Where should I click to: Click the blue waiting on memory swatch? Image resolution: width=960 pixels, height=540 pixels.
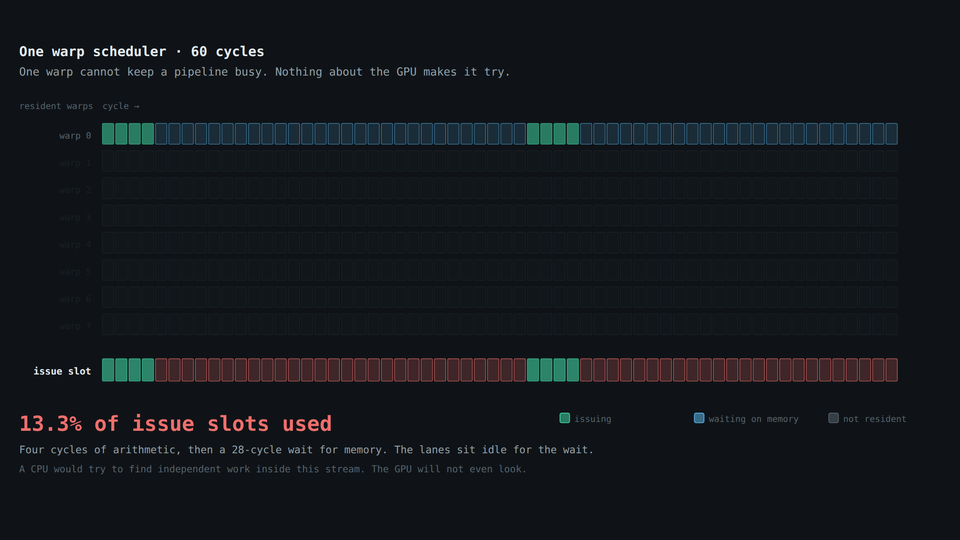699,418
